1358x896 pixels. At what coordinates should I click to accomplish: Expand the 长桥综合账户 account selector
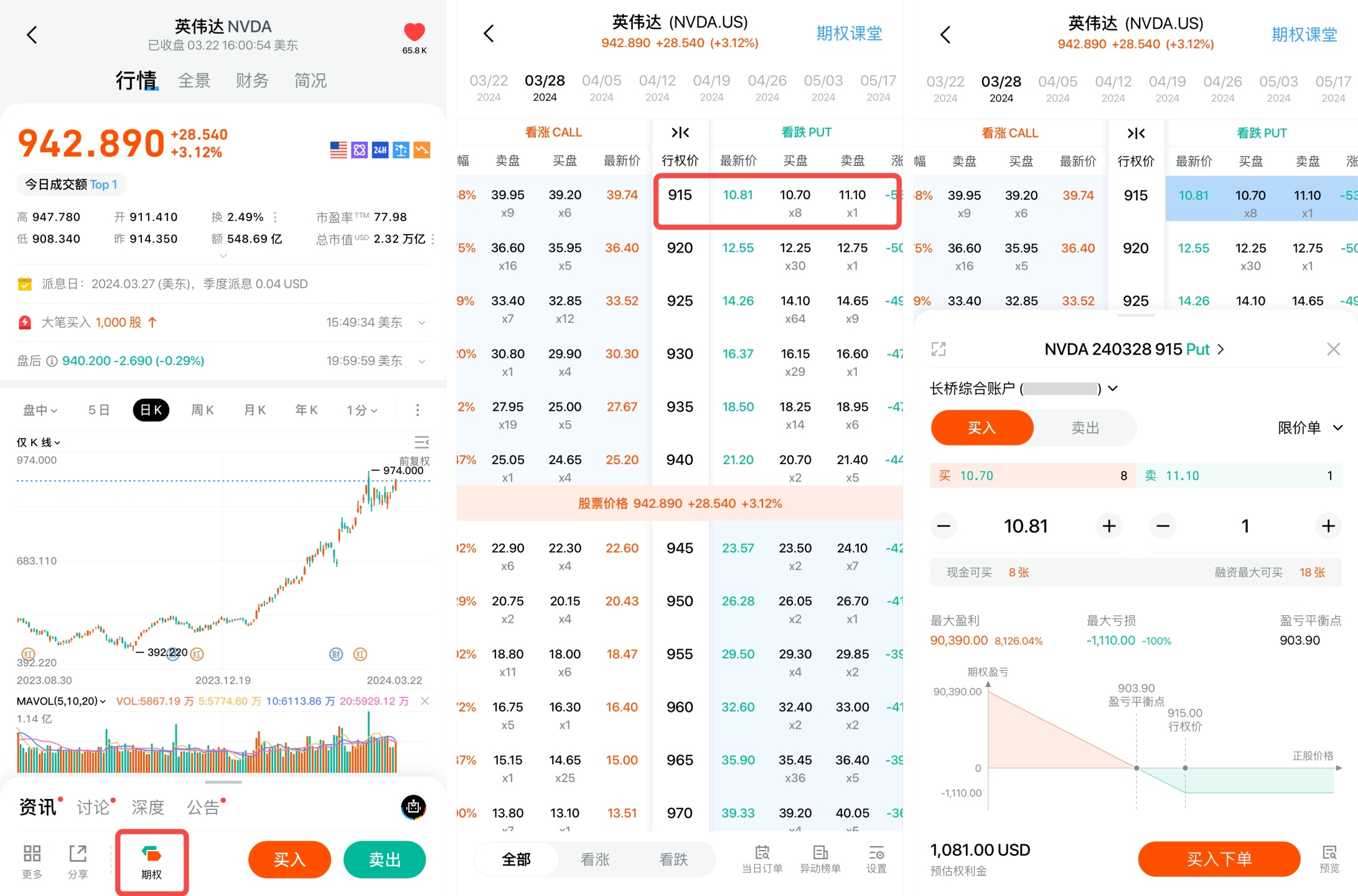(x=1113, y=389)
